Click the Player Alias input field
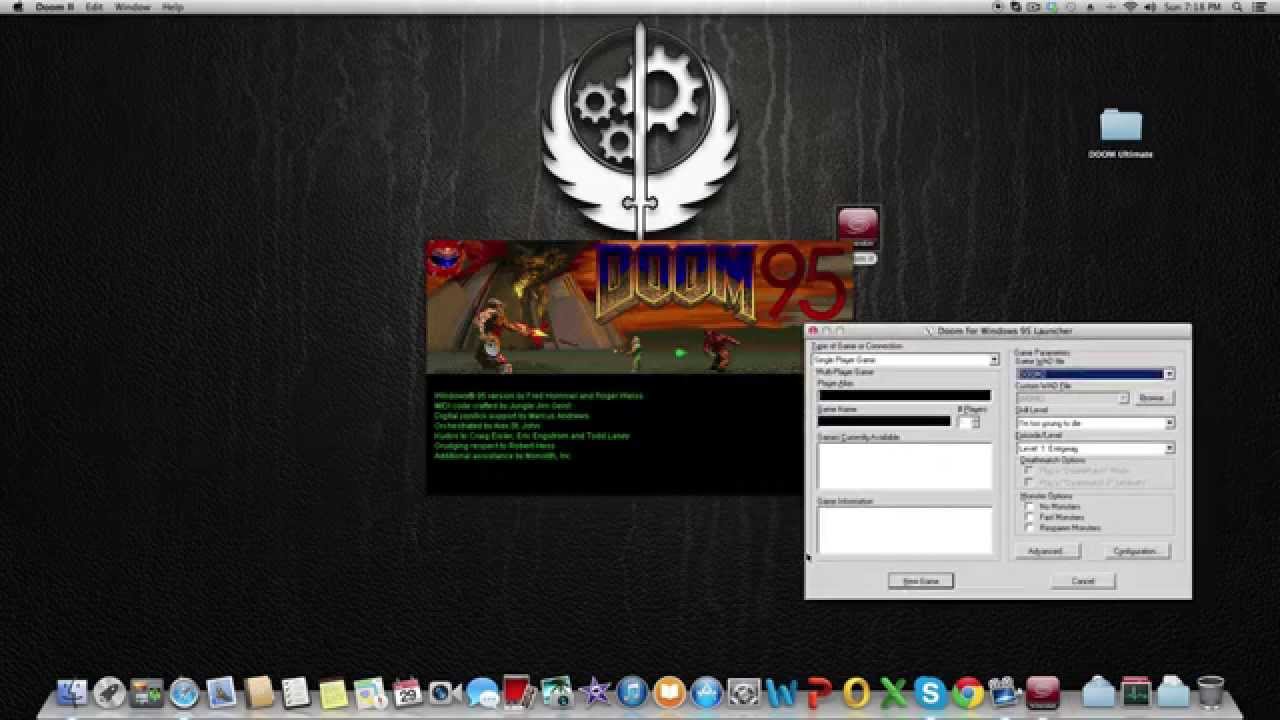The image size is (1280, 720). pos(904,395)
